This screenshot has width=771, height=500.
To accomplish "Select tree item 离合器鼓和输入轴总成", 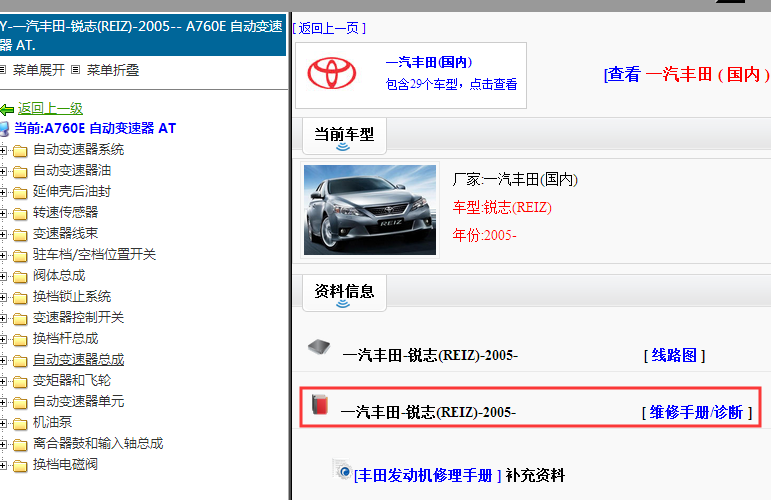I will [x=98, y=444].
